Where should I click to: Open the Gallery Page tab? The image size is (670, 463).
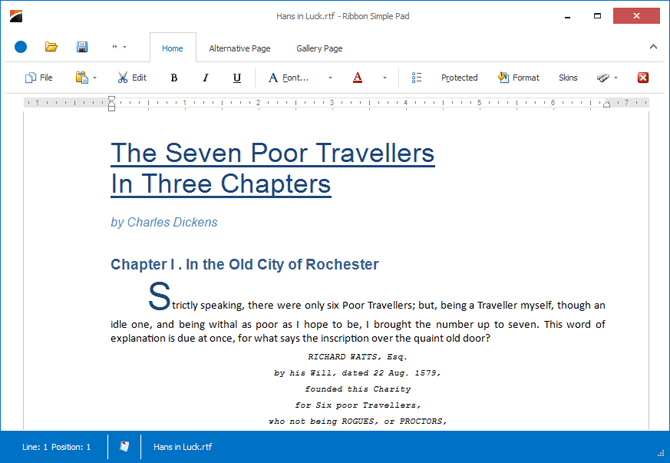(x=319, y=48)
